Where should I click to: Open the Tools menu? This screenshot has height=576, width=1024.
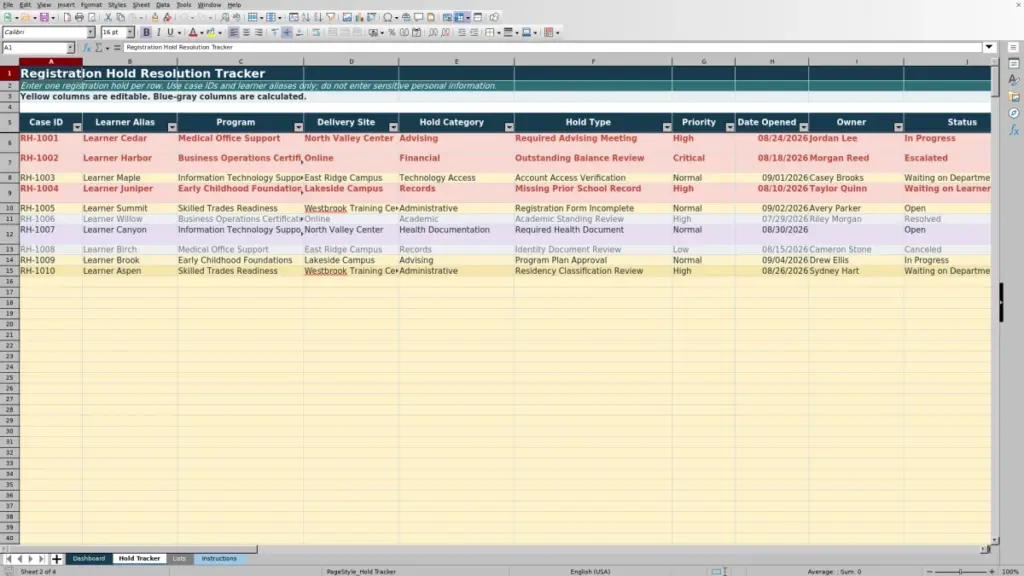(x=184, y=5)
